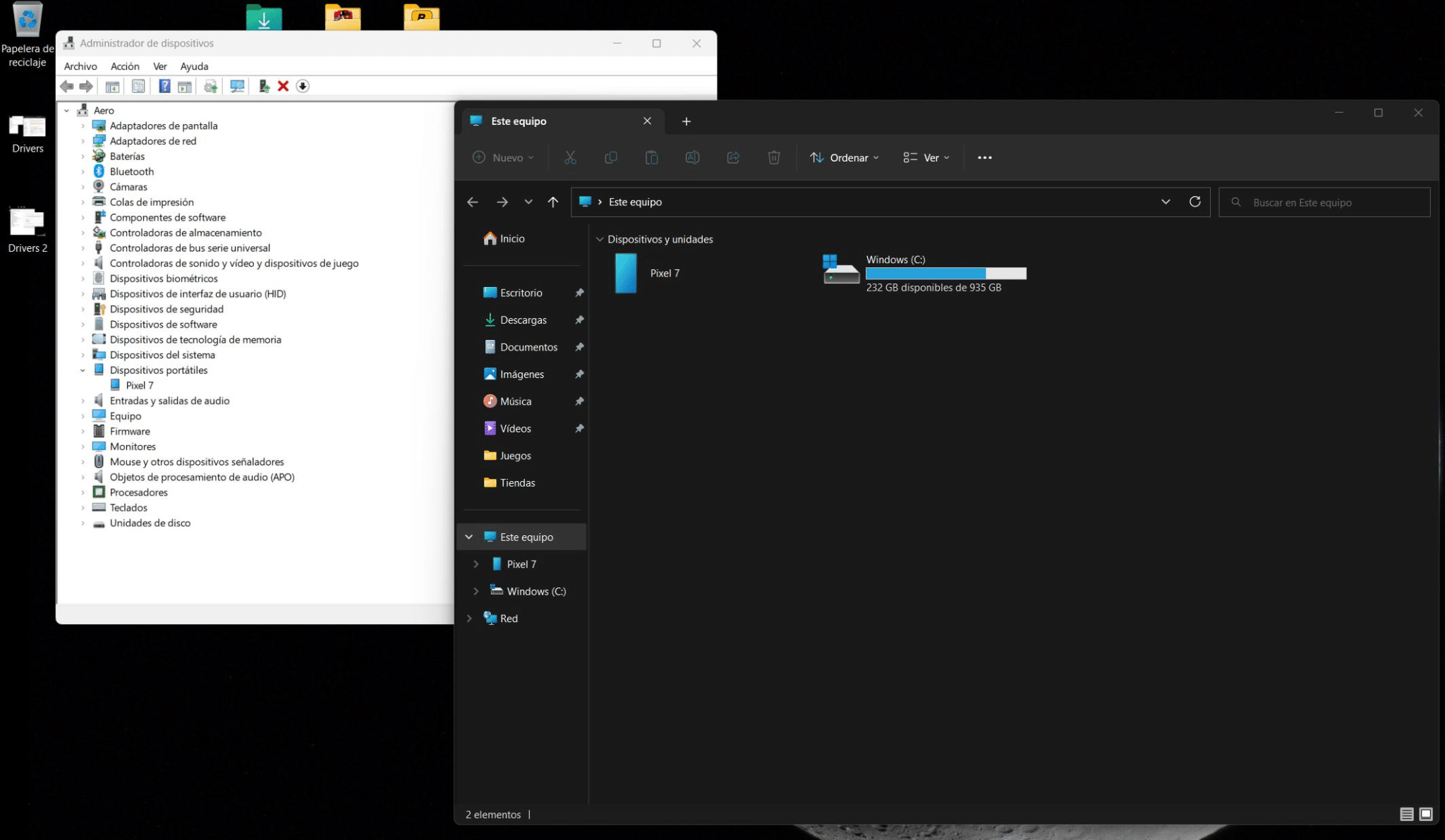Click the black down-arrow circle icon

[x=303, y=86]
